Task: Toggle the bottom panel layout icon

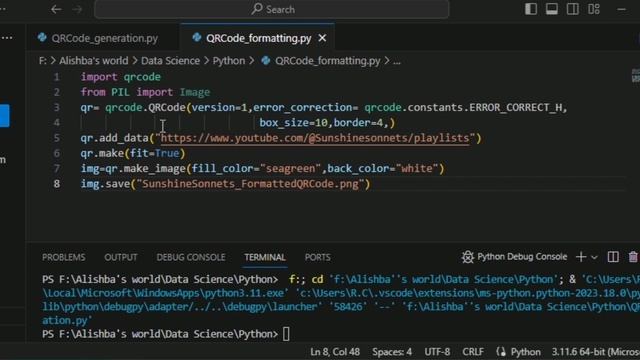Action: pyautogui.click(x=552, y=9)
